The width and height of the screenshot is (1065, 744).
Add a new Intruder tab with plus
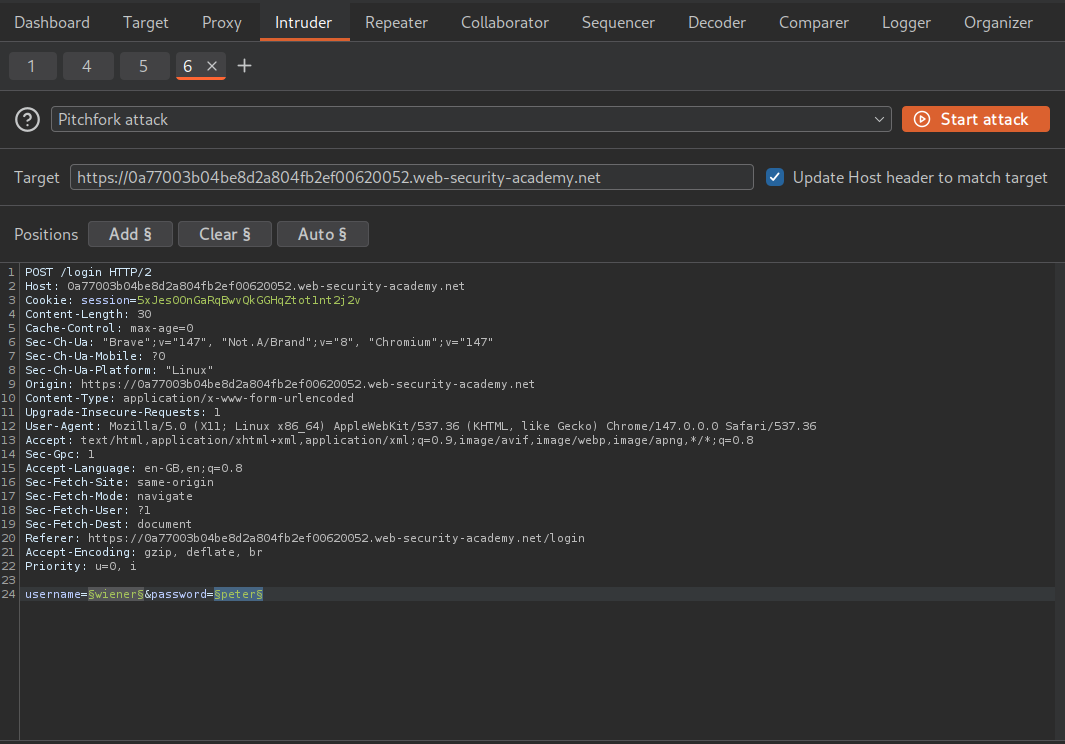point(244,66)
